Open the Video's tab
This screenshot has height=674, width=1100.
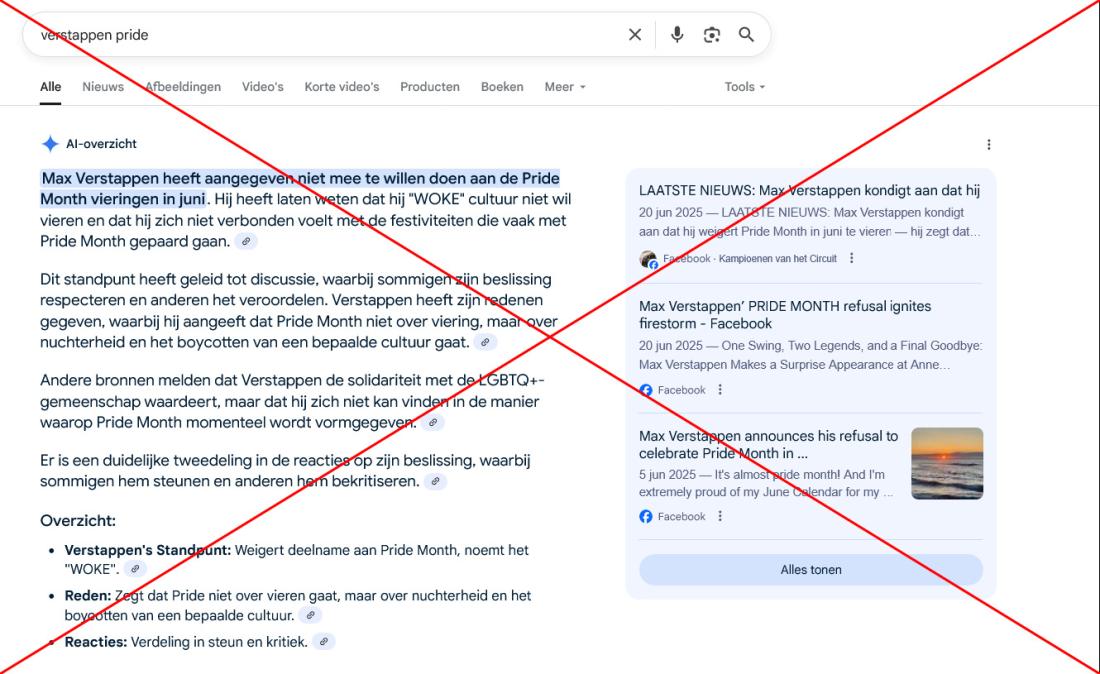point(263,87)
